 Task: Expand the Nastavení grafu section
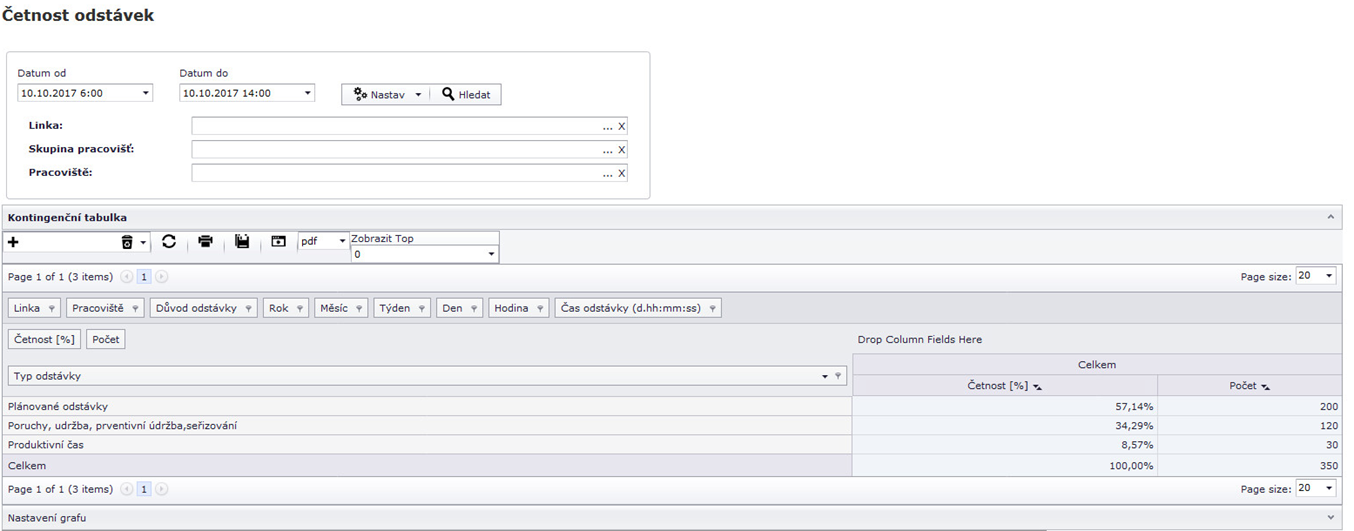click(1330, 518)
